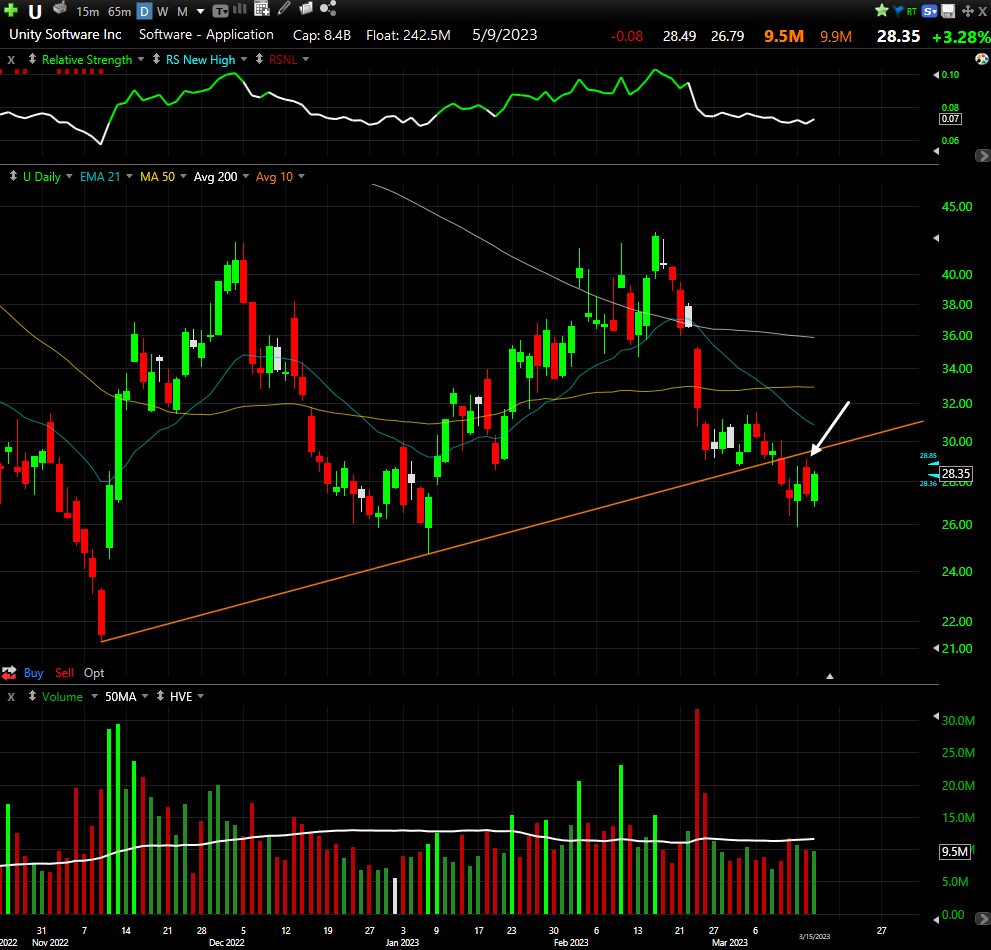
Task: Open the U Daily dropdown arrow
Action: (x=69, y=176)
